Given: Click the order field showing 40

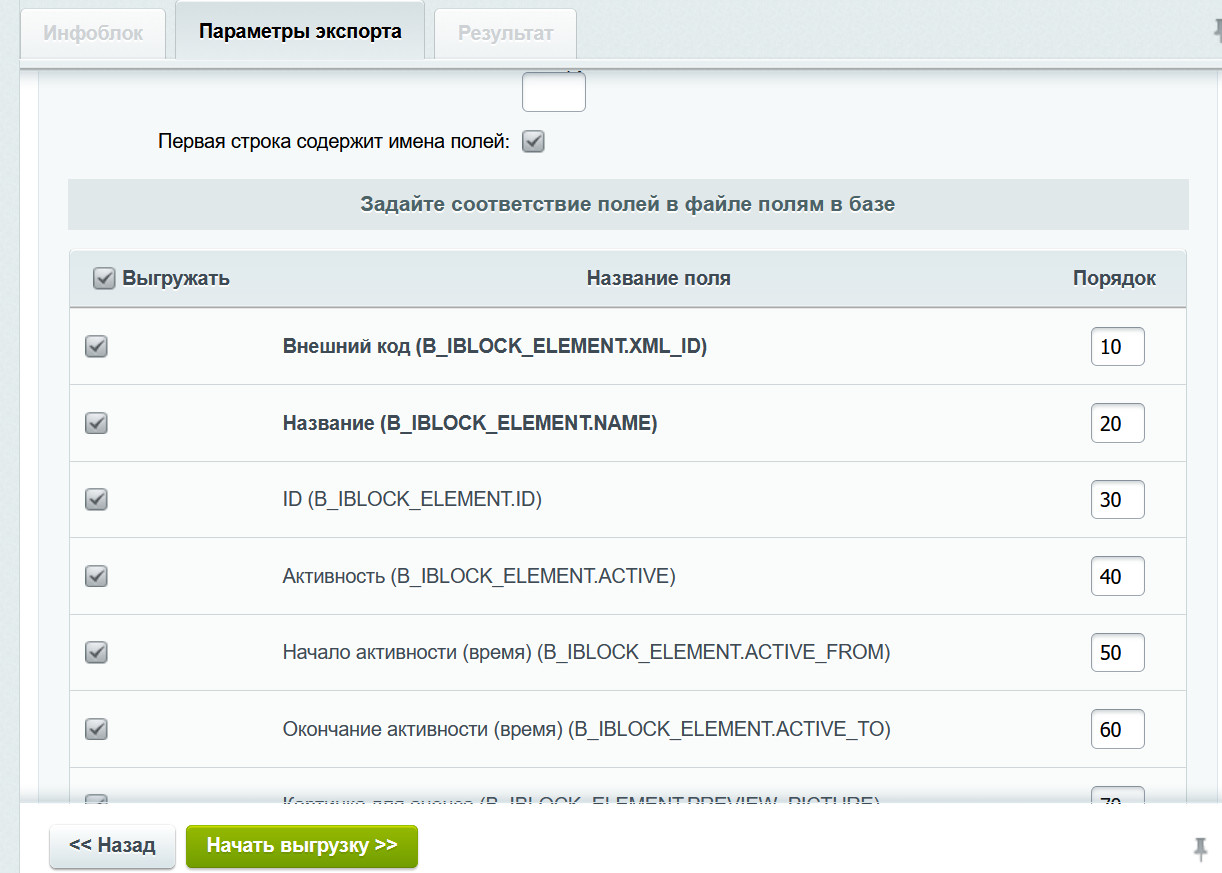Looking at the screenshot, I should (x=1117, y=576).
